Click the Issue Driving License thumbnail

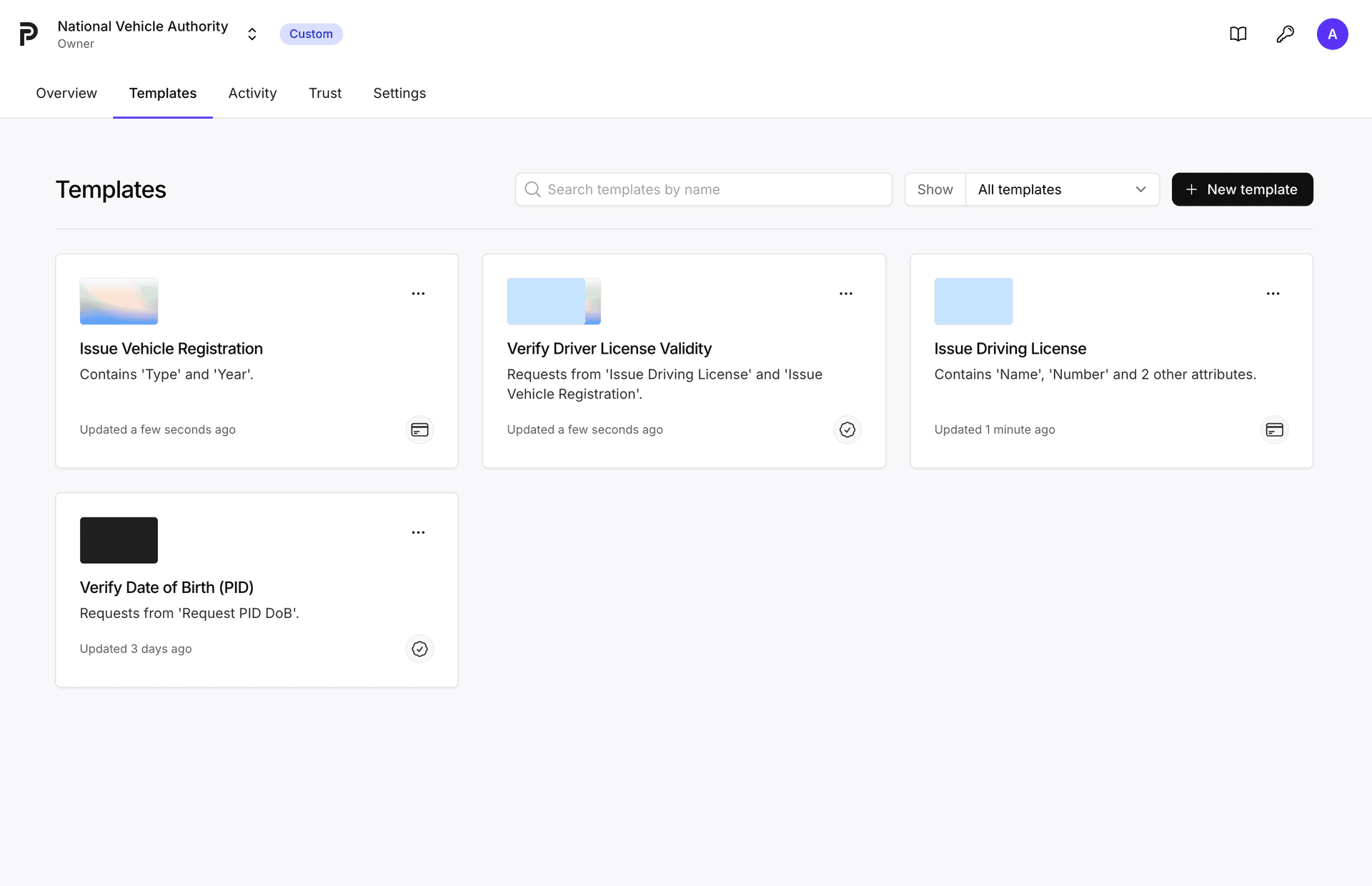973,301
